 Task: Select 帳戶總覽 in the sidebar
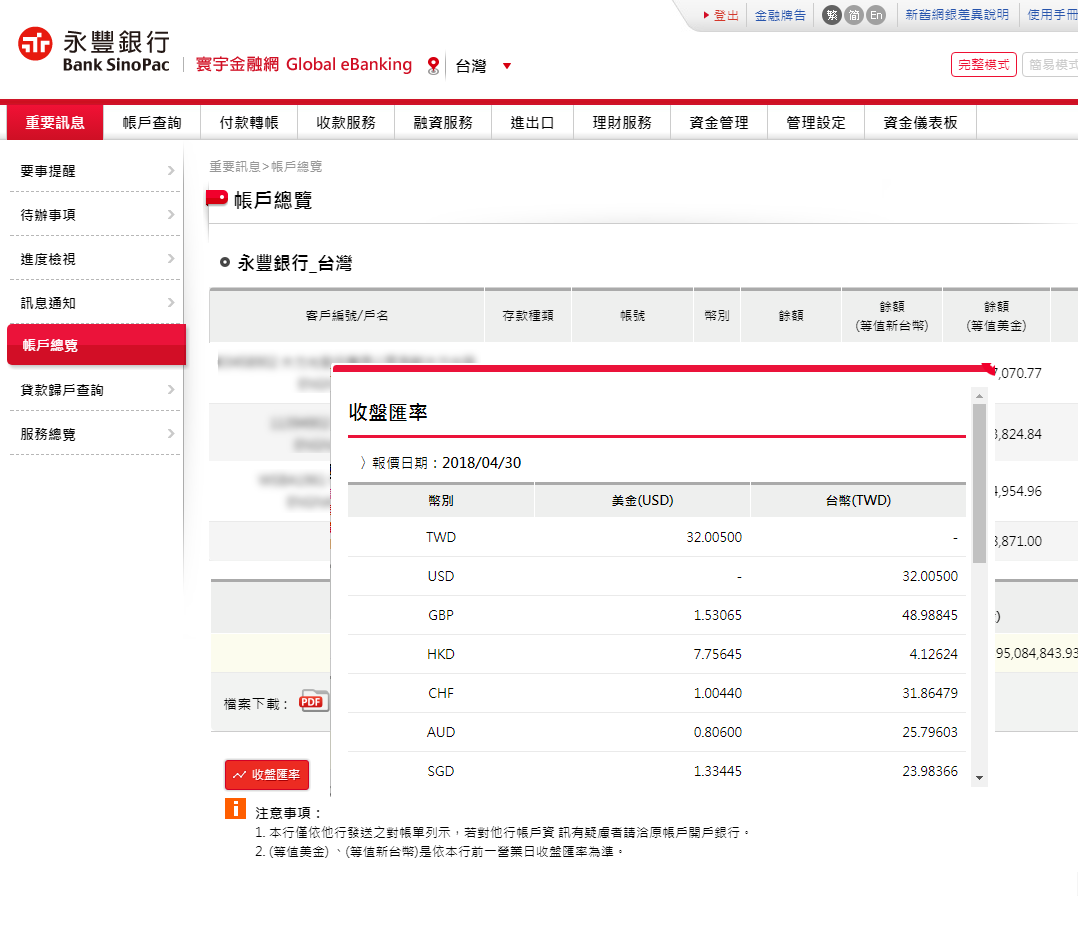96,345
